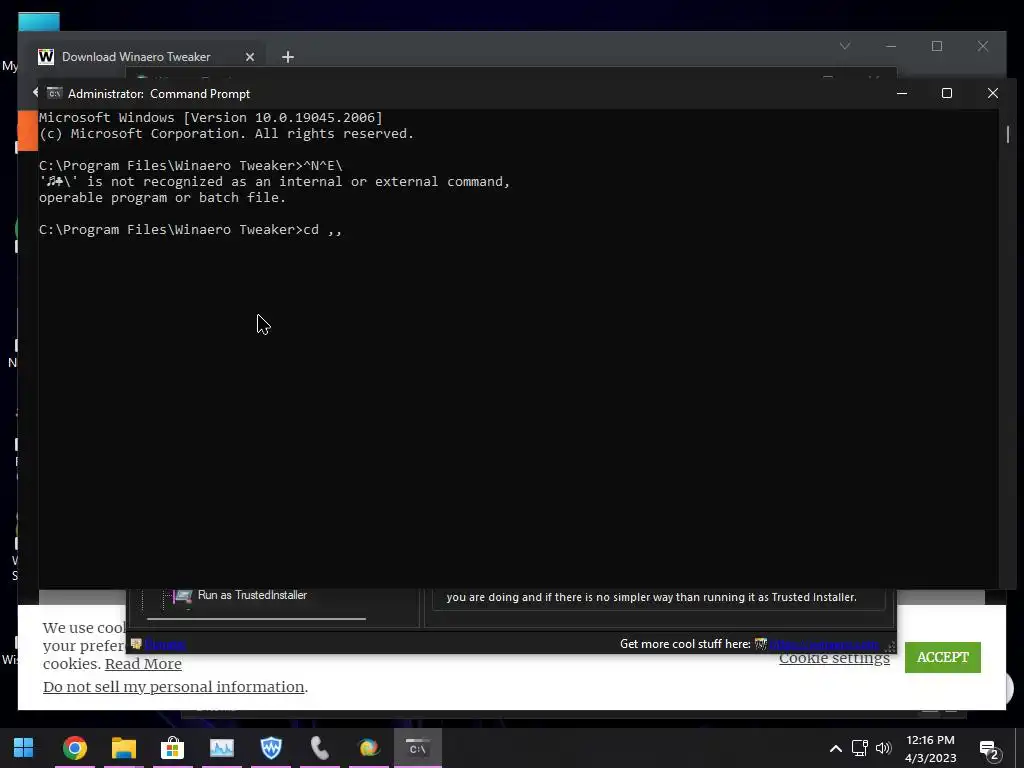Accept cookies with the ACCEPT button
The width and height of the screenshot is (1024, 768).
coord(942,657)
